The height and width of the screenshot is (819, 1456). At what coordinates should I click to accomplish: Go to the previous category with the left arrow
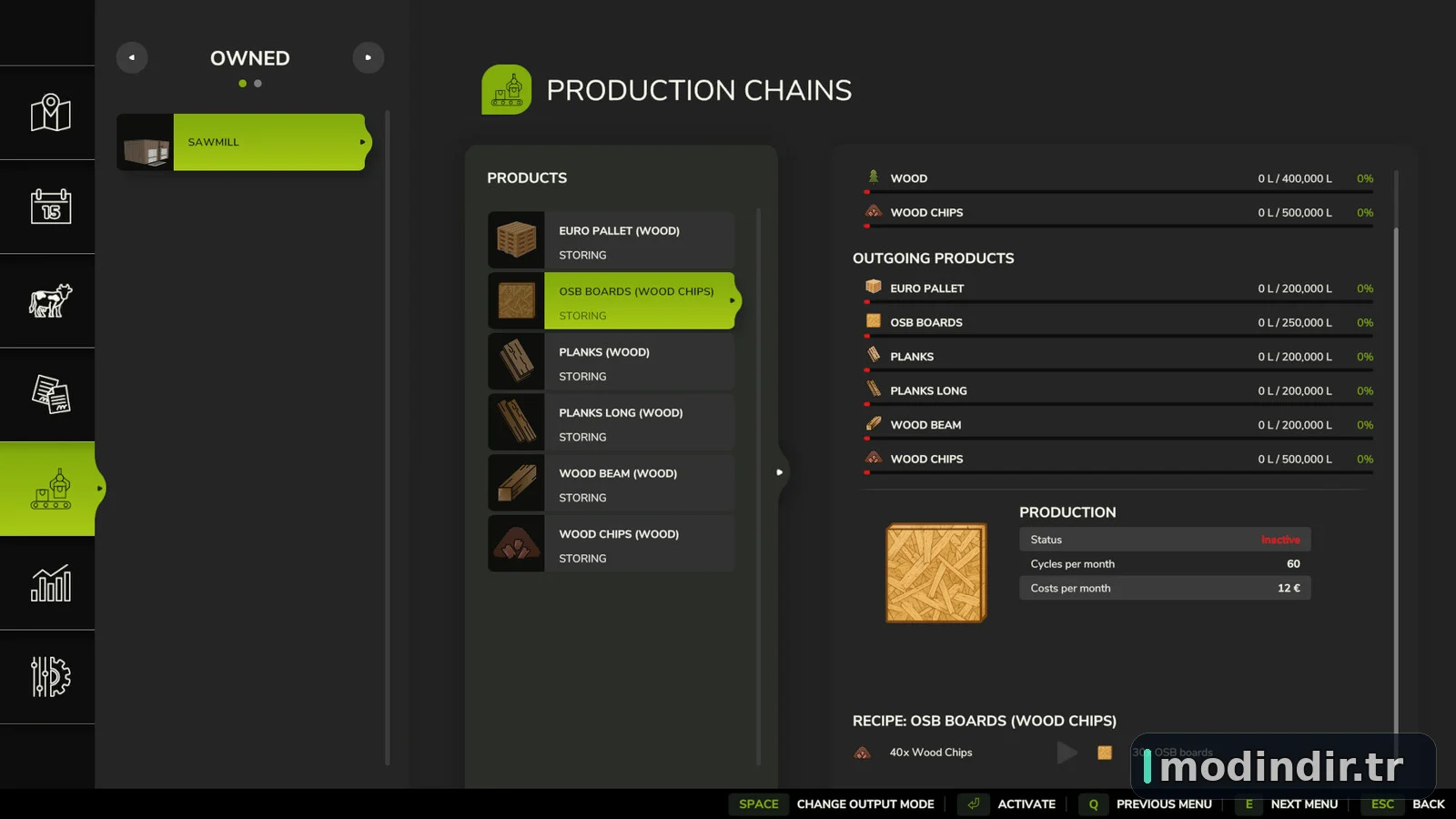(132, 57)
